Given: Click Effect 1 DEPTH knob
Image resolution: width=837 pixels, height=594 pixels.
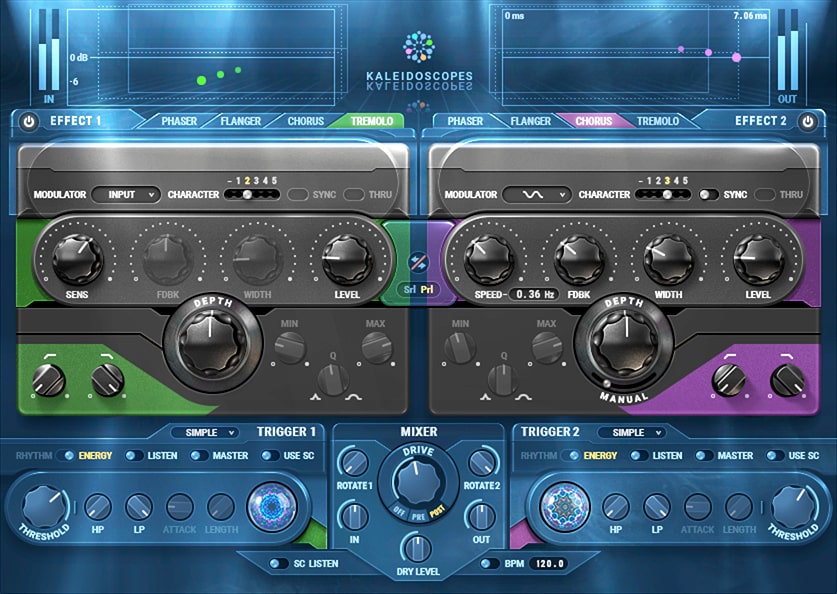Looking at the screenshot, I should pos(212,343).
